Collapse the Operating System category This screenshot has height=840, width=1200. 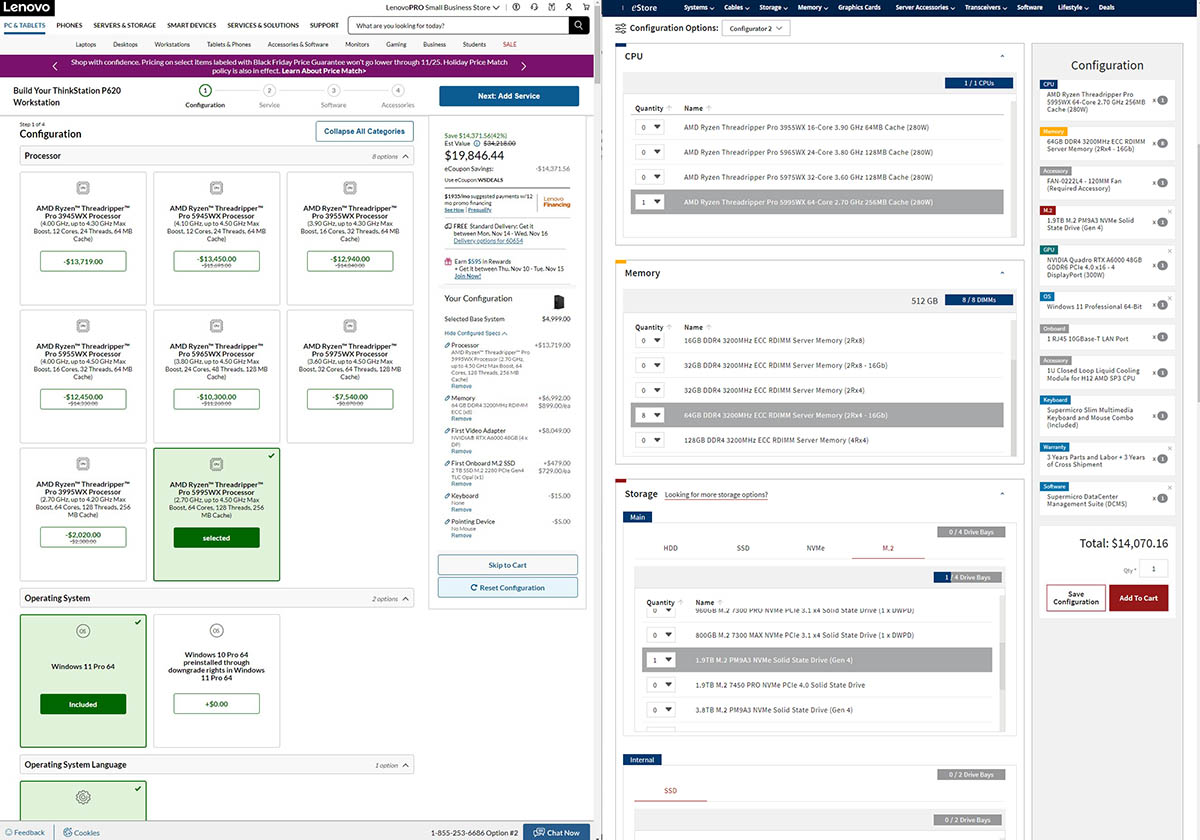click(406, 599)
